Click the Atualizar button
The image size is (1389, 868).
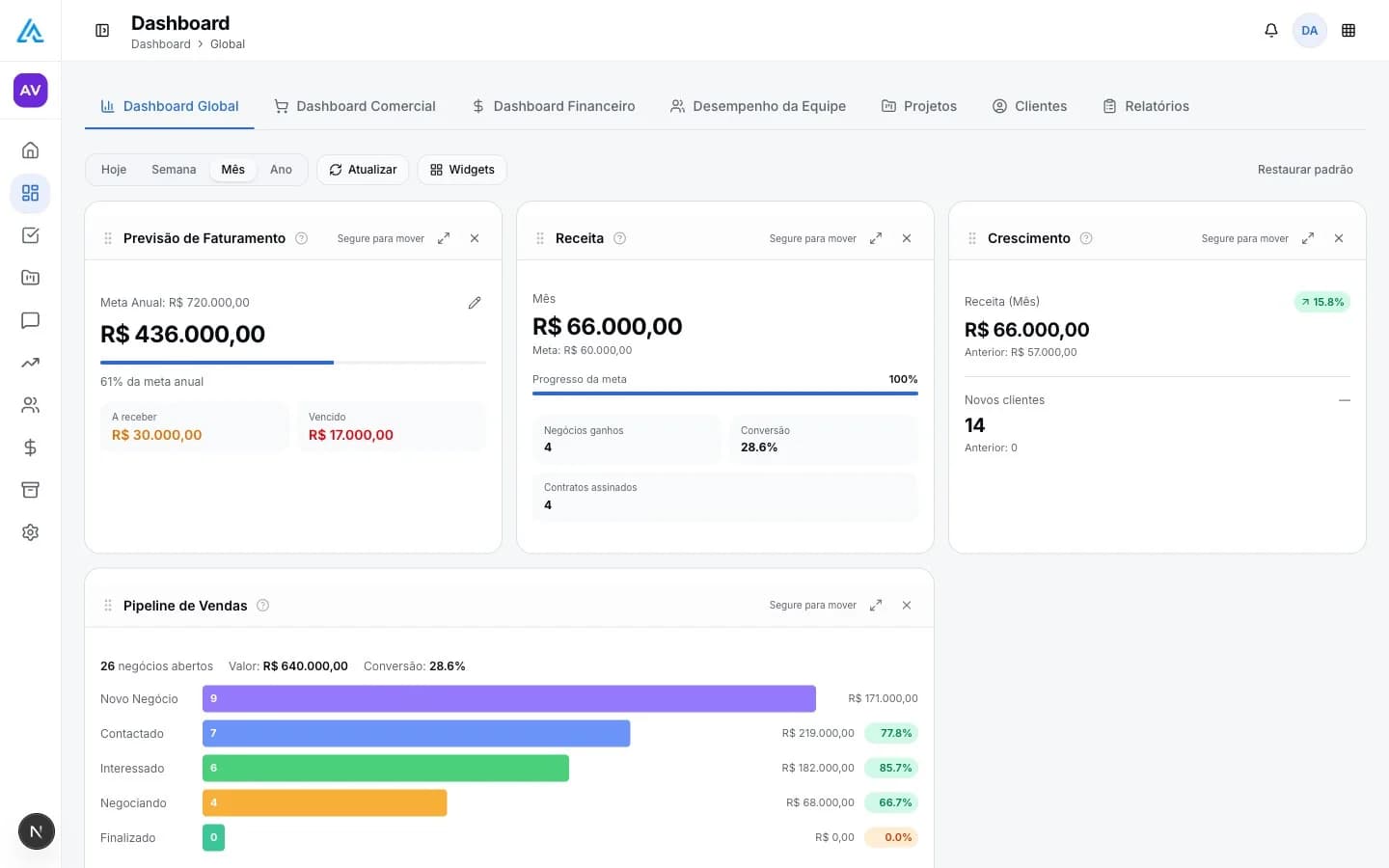coord(363,170)
